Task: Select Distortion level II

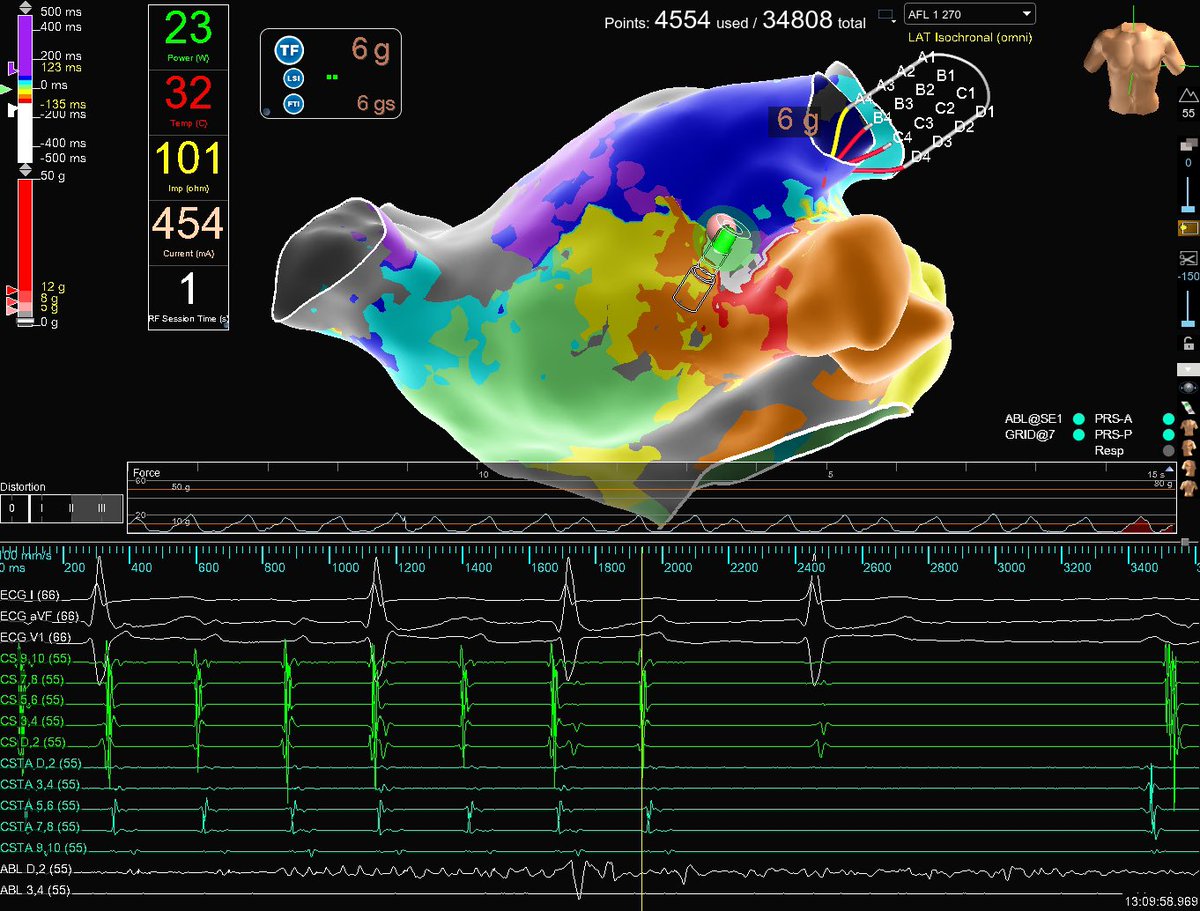Action: (71, 507)
